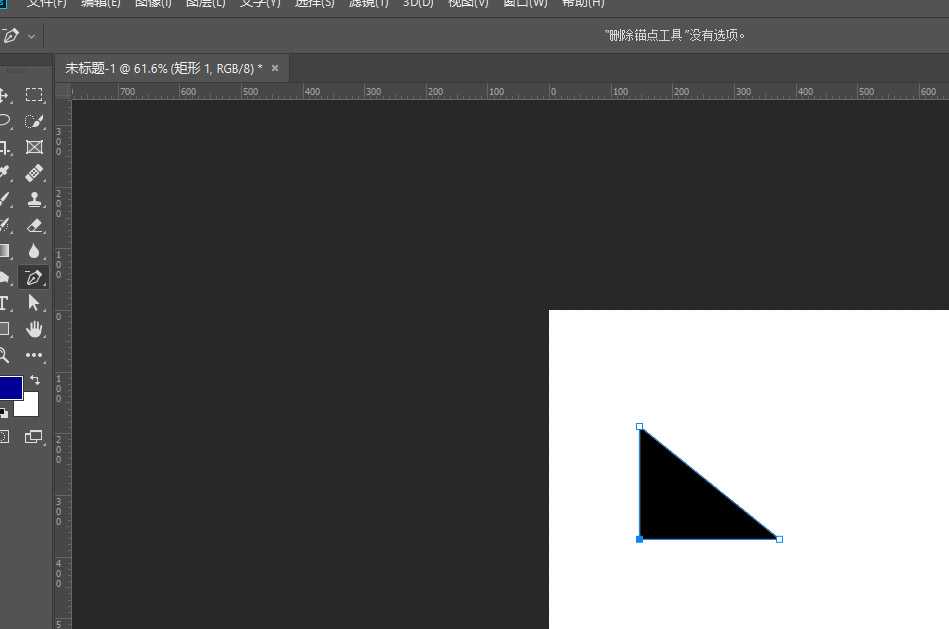Viewport: 949px width, 629px height.
Task: Toggle switch foreground and background colors
Action: (x=35, y=380)
